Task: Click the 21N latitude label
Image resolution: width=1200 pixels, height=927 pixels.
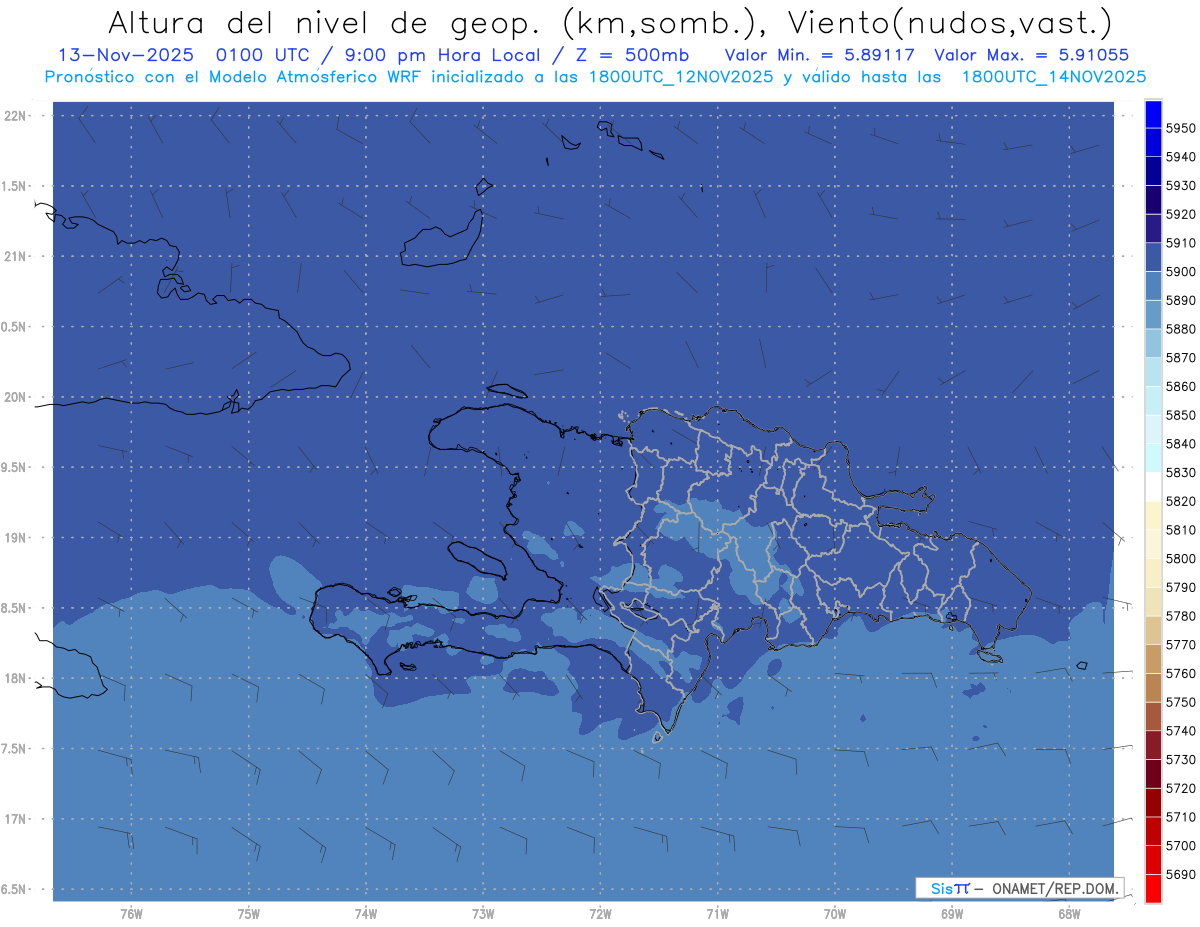Action: tap(16, 257)
